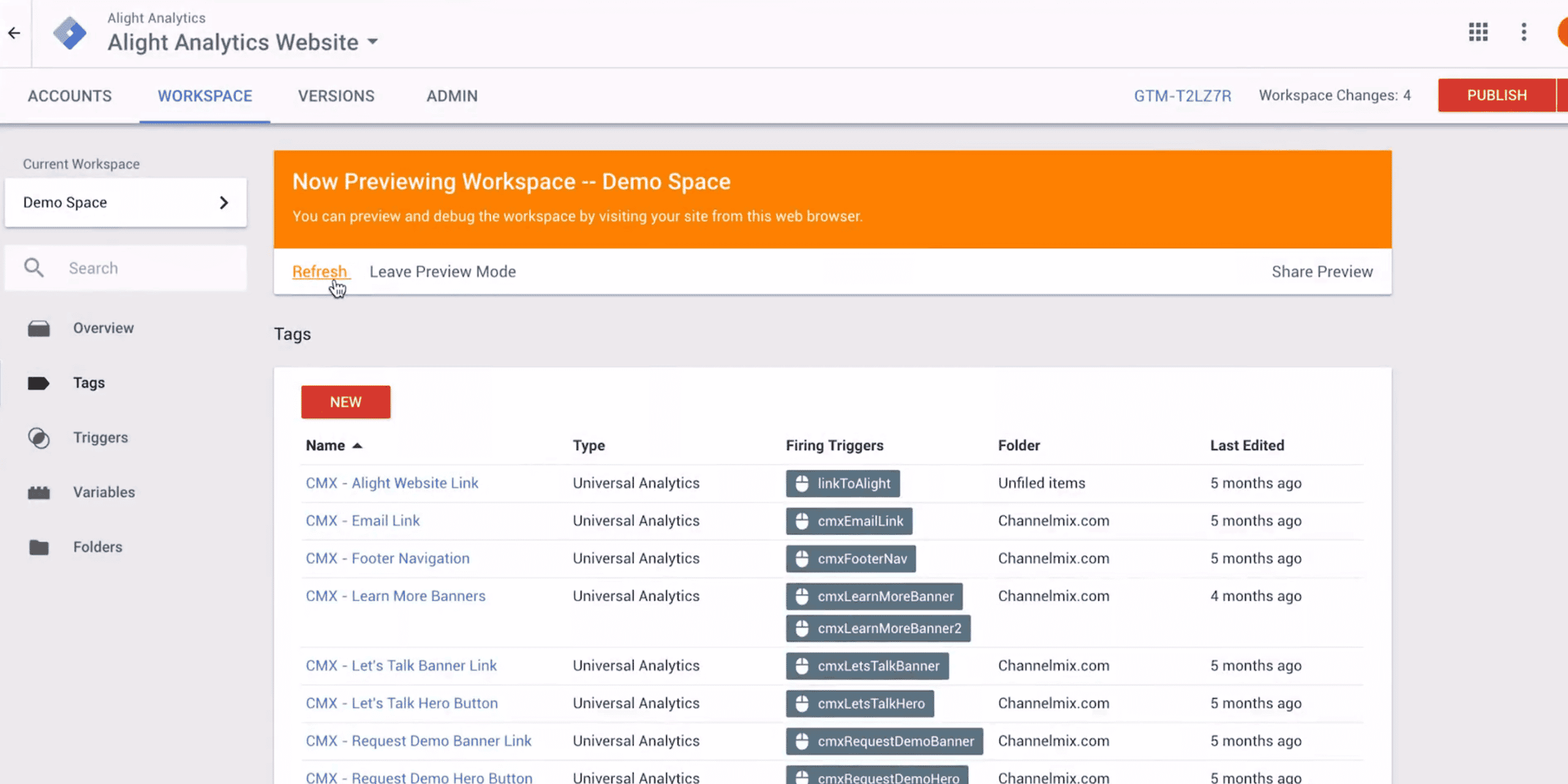Click the GTM-T2LZ7R container ID link
The height and width of the screenshot is (784, 1568).
coord(1182,96)
